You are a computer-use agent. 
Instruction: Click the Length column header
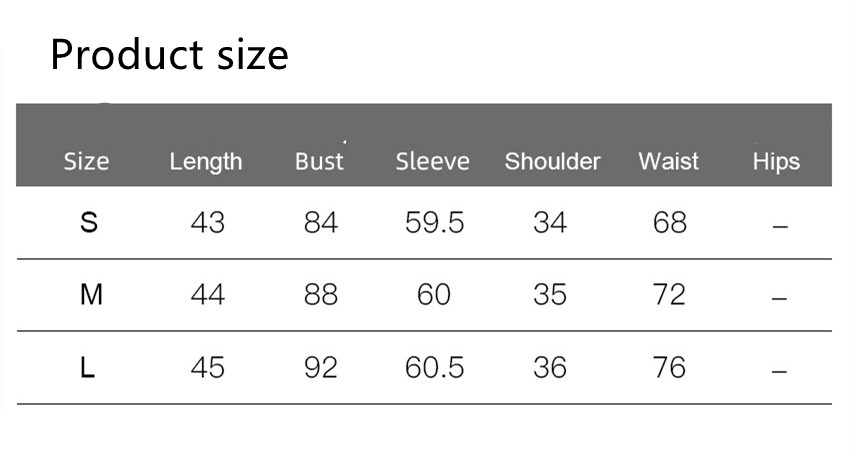click(x=206, y=162)
